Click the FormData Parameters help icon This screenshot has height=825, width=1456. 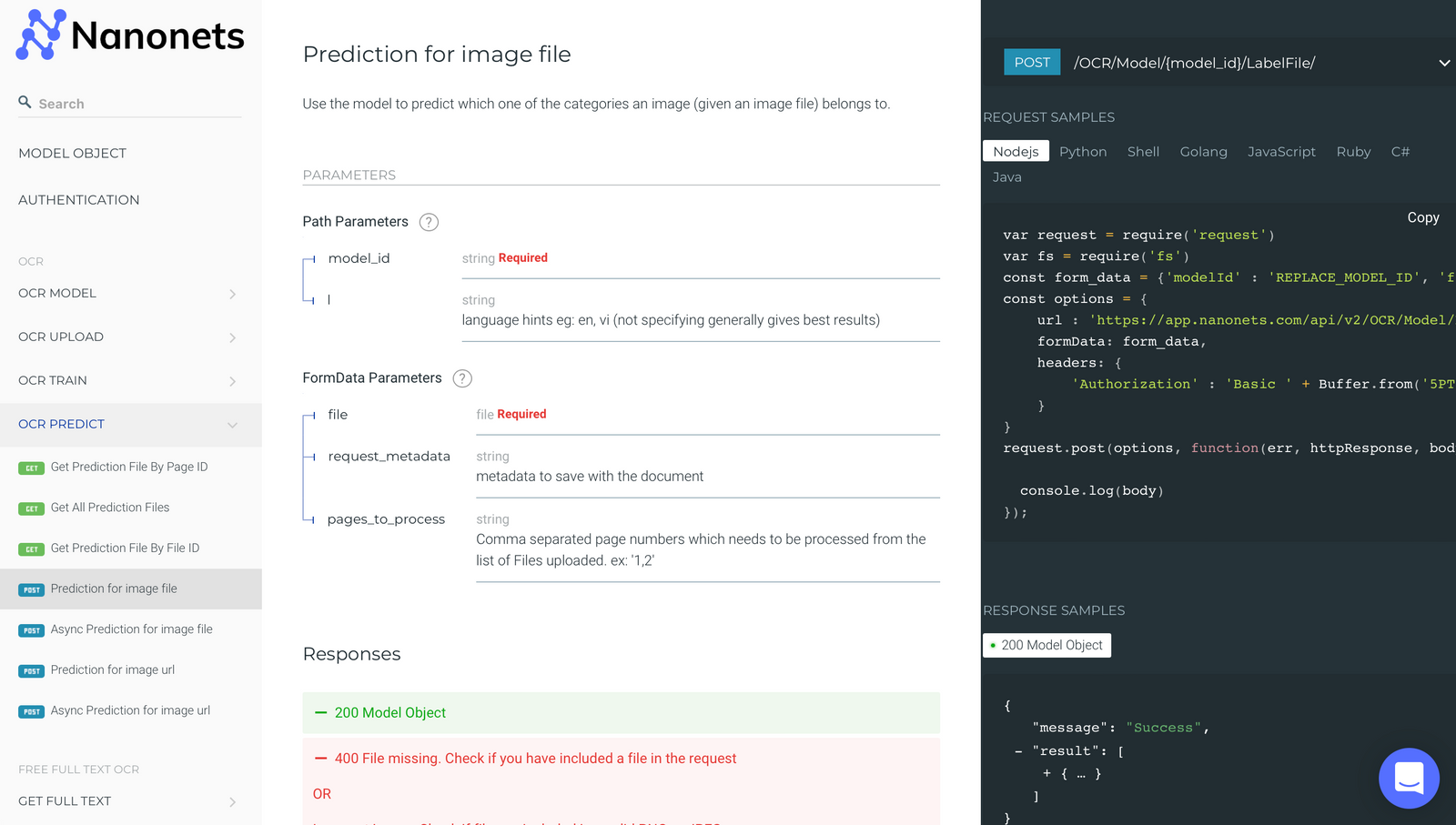tap(462, 378)
